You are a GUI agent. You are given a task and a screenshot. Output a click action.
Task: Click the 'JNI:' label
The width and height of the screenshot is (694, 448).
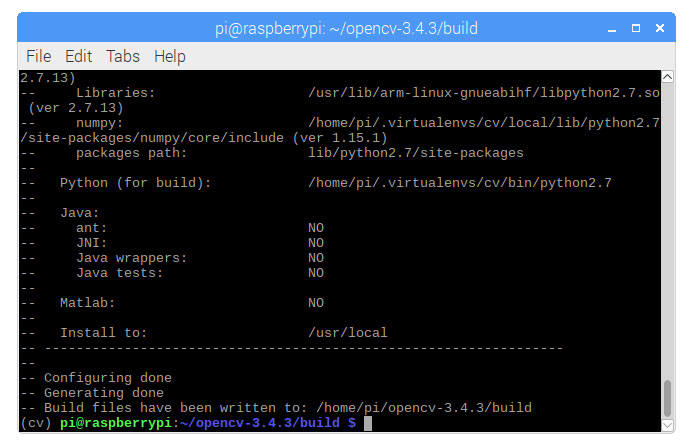[x=92, y=243]
